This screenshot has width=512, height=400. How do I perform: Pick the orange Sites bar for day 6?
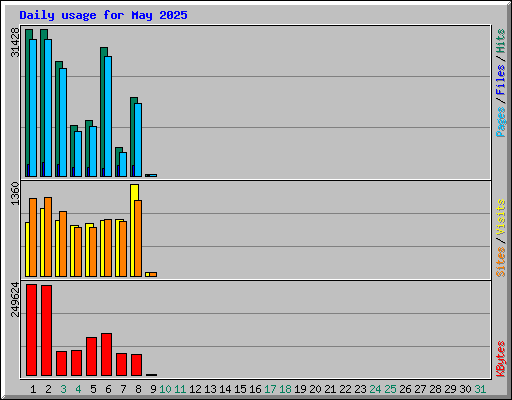(108, 248)
